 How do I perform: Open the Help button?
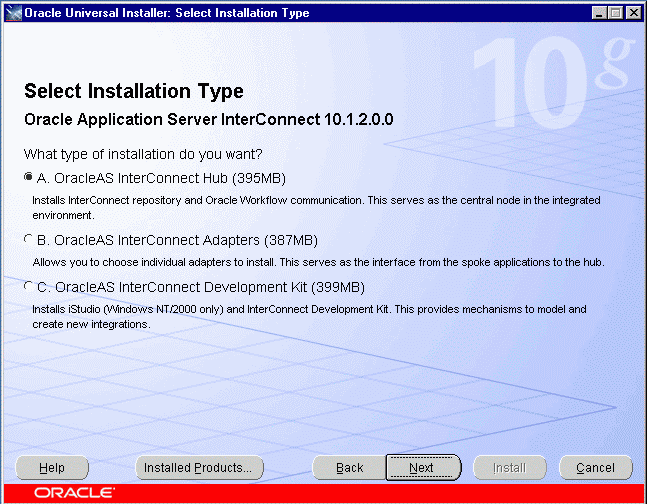click(x=52, y=468)
